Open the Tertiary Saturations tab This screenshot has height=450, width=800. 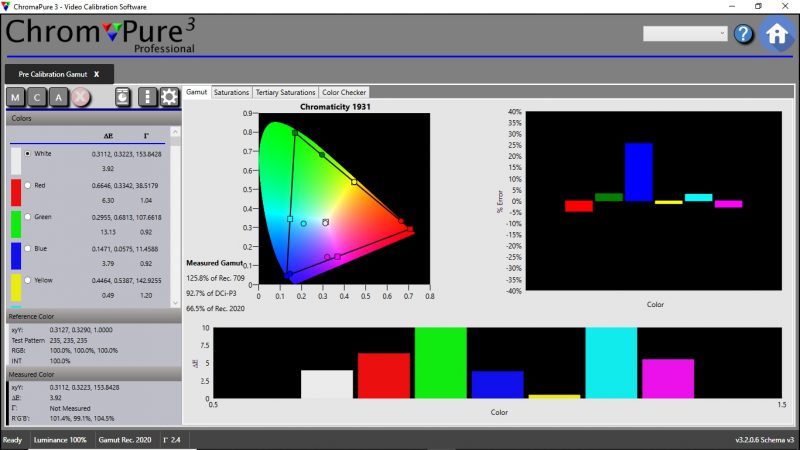coord(285,92)
